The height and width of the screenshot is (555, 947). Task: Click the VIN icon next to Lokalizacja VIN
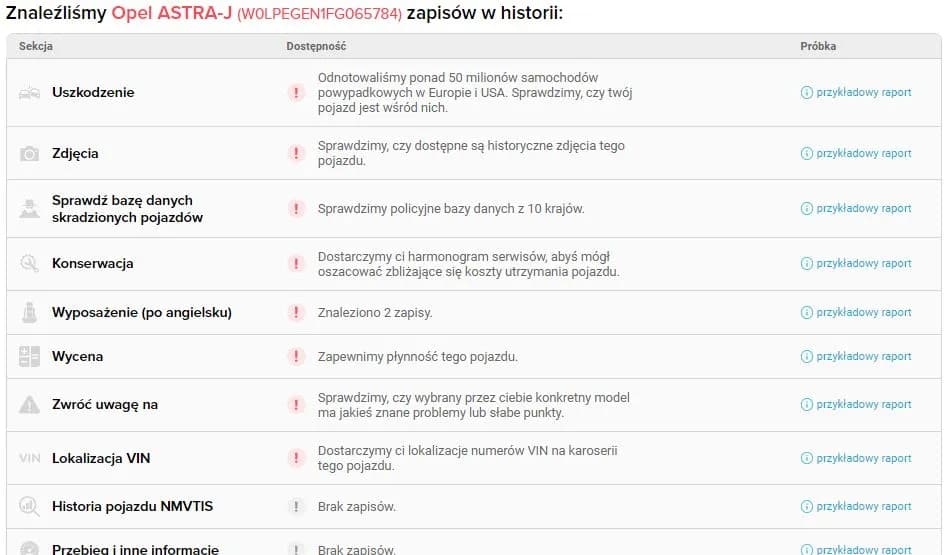pyautogui.click(x=29, y=459)
